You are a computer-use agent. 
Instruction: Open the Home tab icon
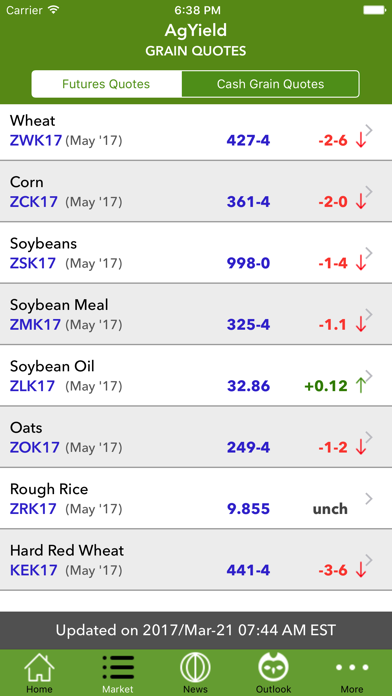pos(39,668)
